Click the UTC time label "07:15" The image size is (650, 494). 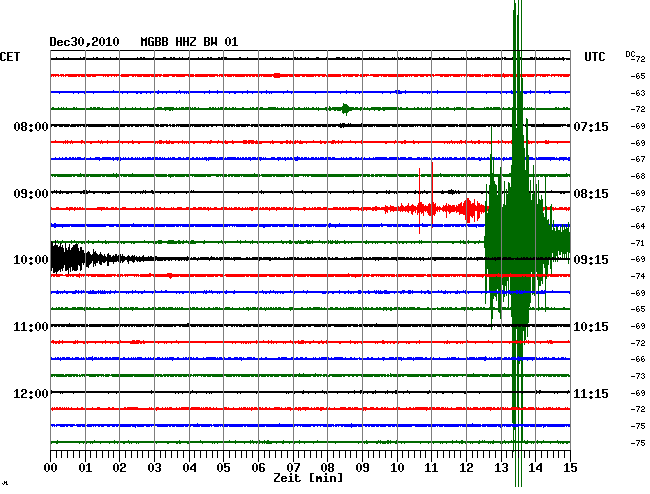[591, 126]
